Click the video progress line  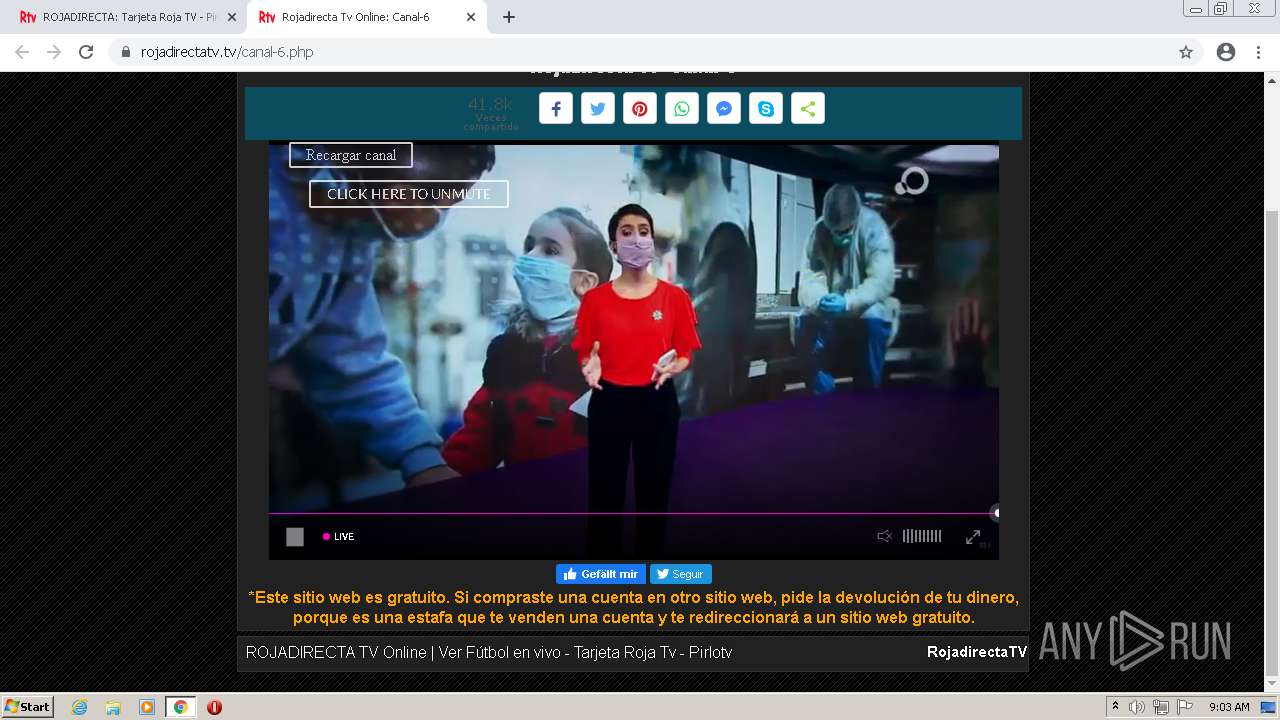[x=632, y=514]
